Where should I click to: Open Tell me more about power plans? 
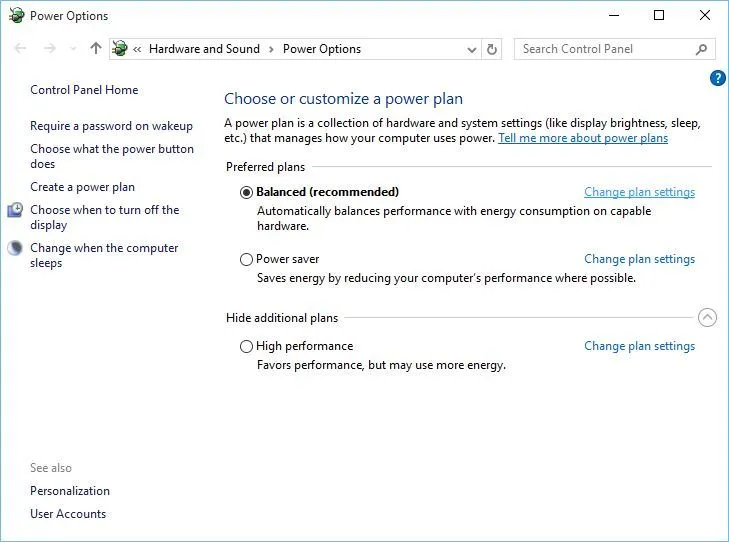[x=583, y=138]
